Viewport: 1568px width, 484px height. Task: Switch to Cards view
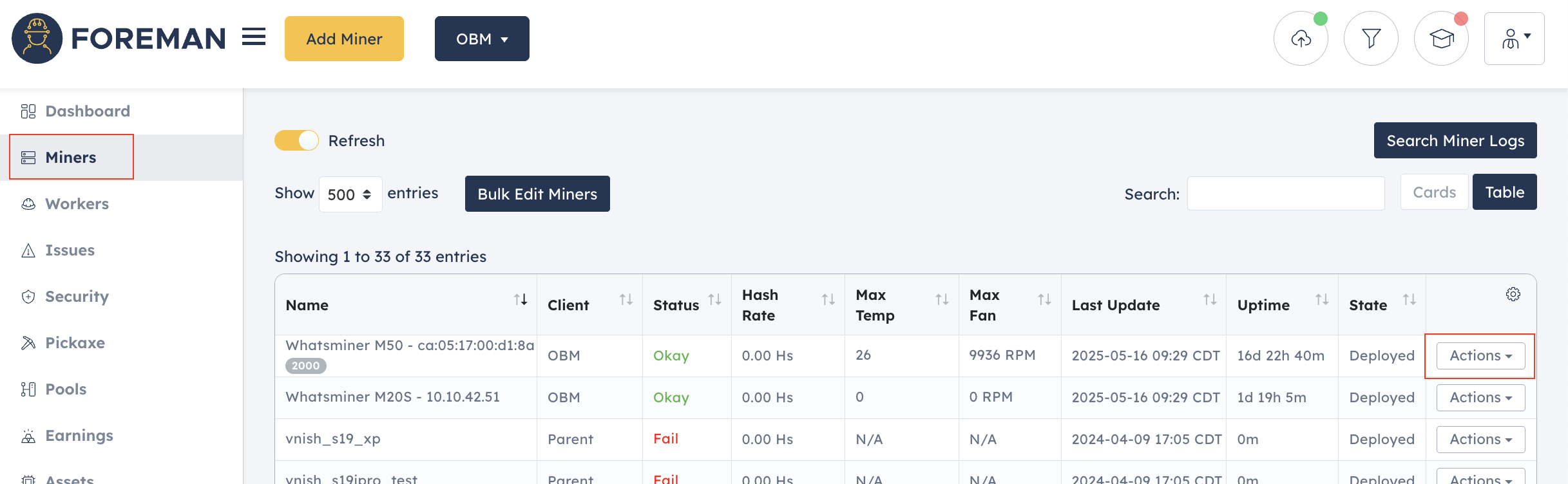(1434, 192)
